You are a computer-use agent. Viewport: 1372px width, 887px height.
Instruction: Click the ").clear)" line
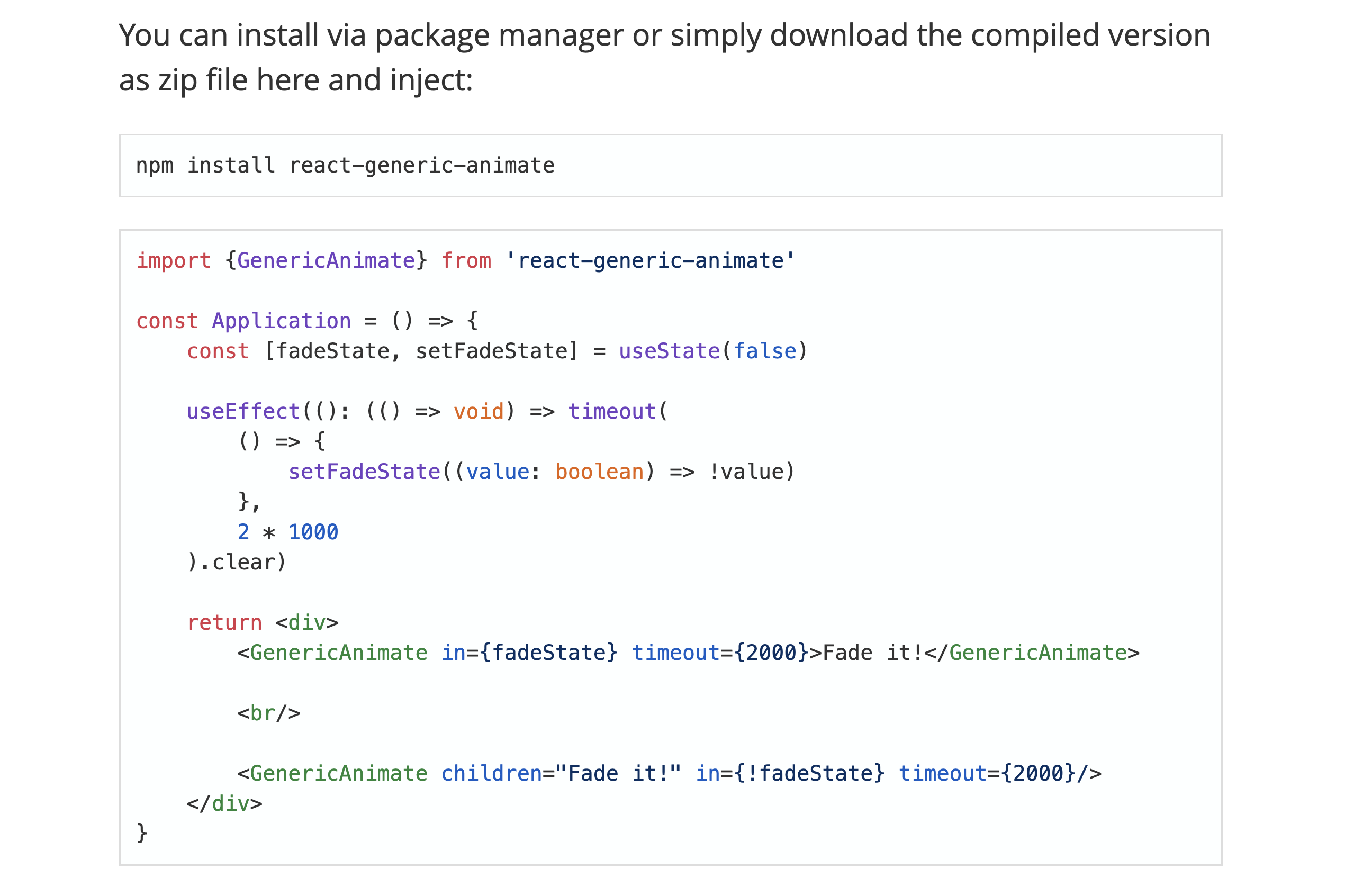[x=236, y=563]
